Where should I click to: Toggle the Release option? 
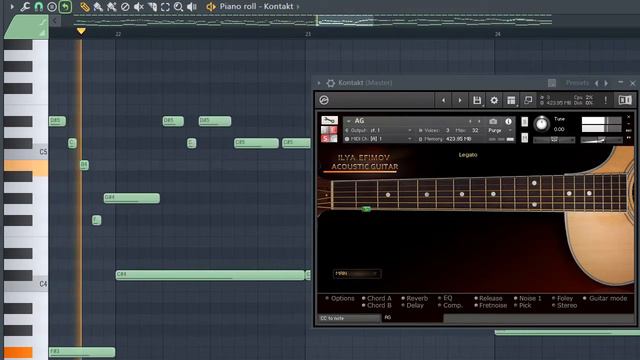click(488, 298)
